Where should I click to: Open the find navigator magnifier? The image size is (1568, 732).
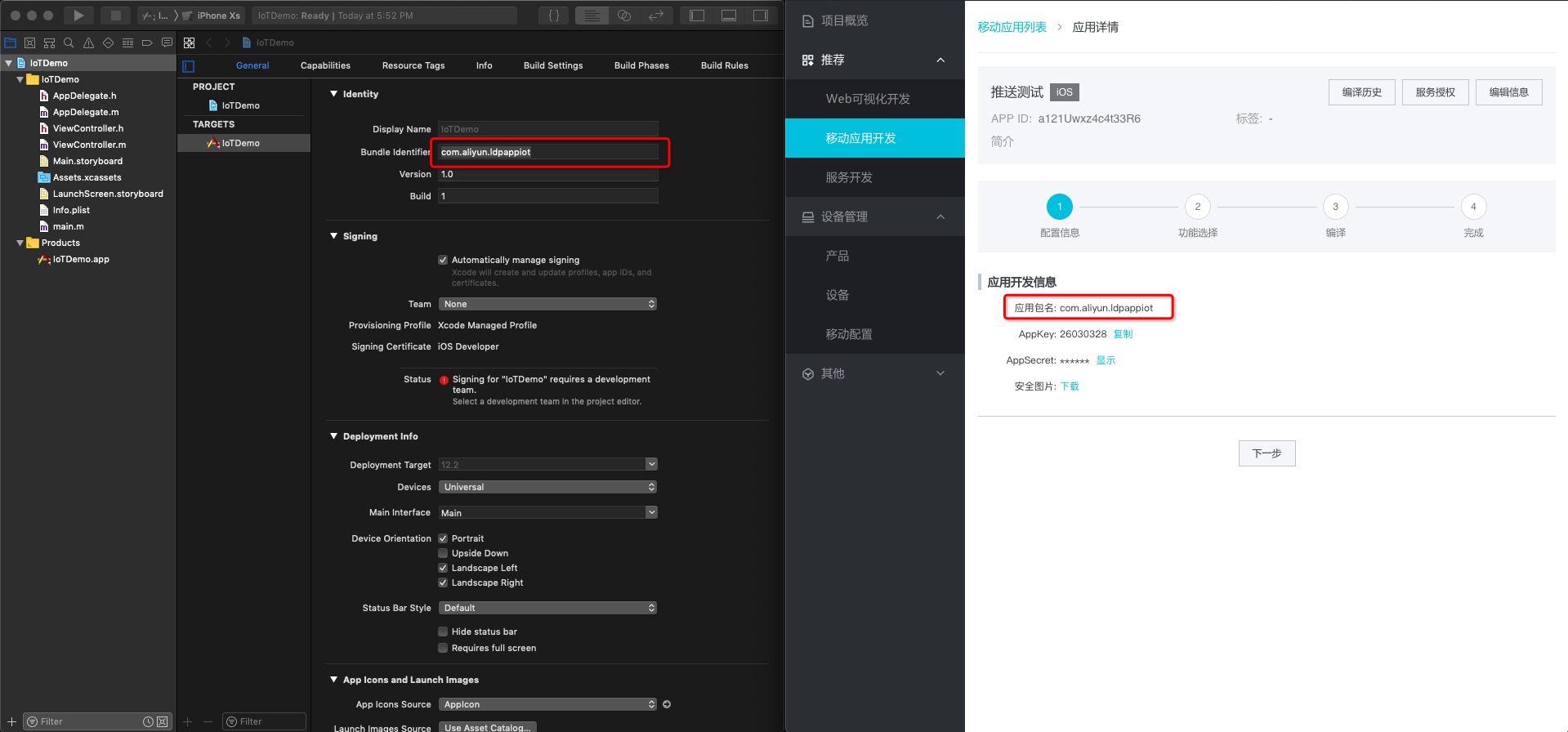click(69, 42)
